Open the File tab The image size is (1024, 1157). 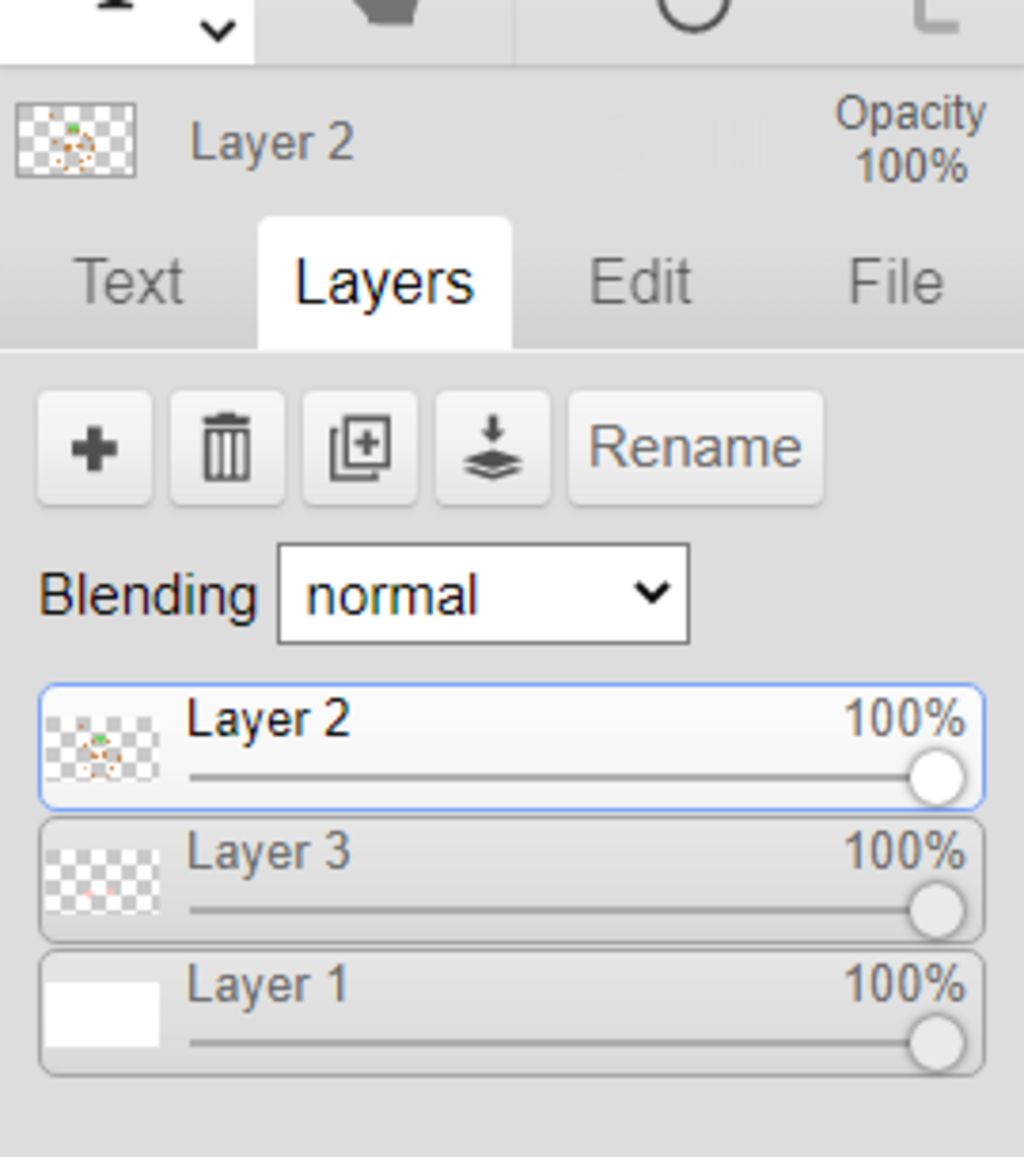click(x=896, y=283)
